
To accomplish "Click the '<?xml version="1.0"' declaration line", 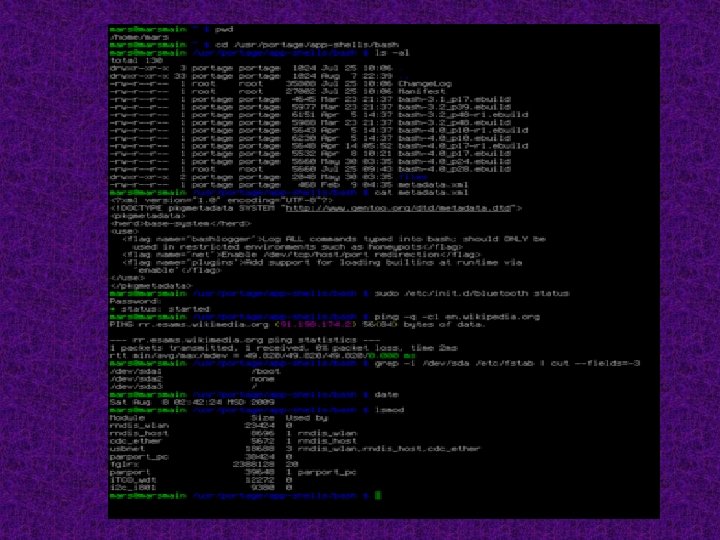I will tap(221, 201).
